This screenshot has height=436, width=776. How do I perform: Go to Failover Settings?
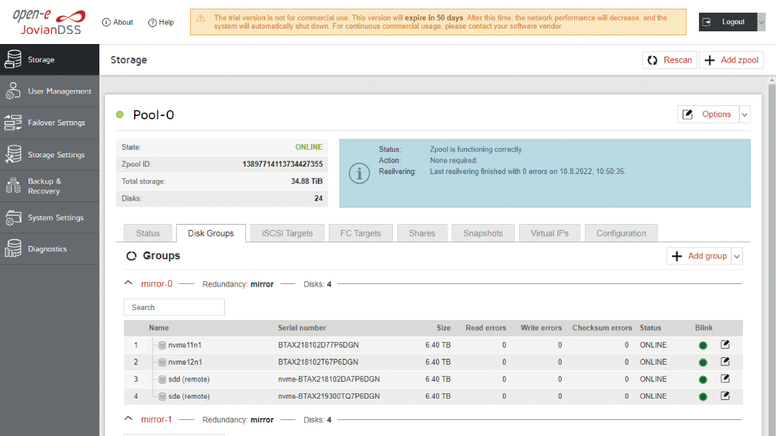49,123
